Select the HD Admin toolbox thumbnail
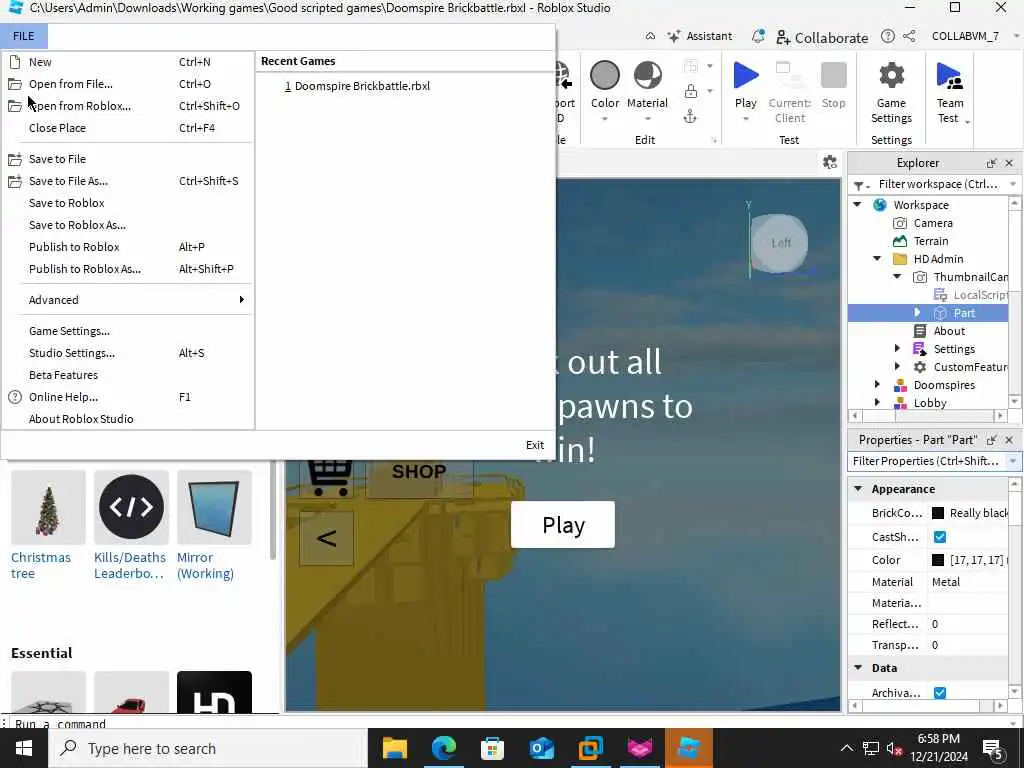The image size is (1024, 768). point(214,692)
